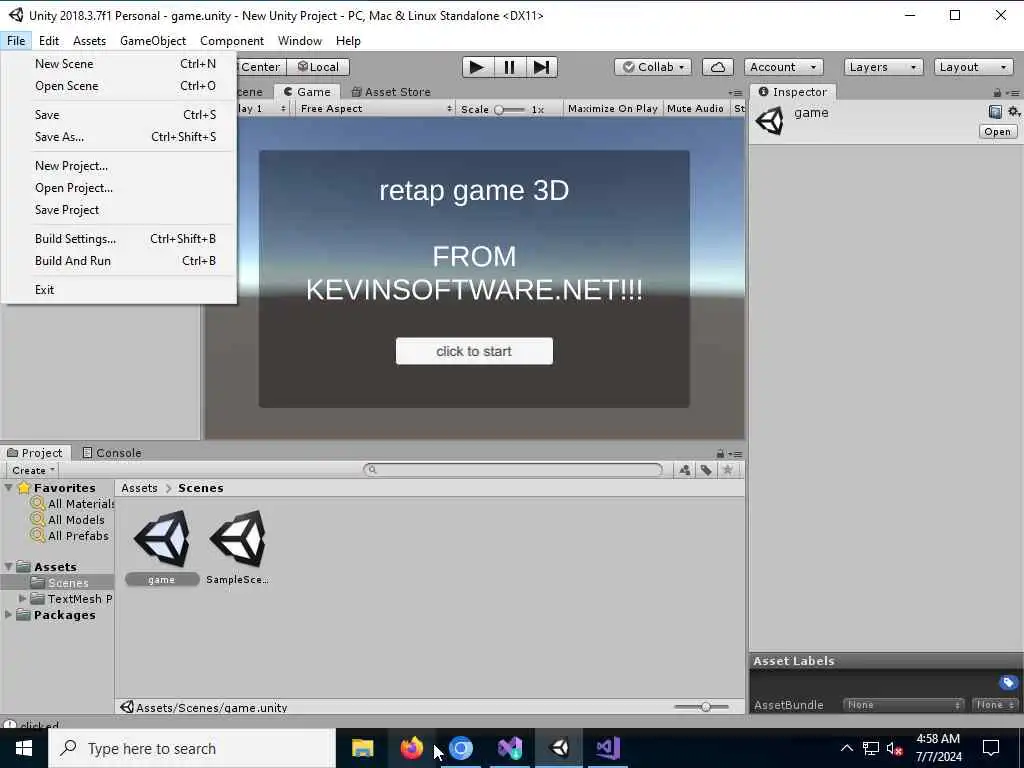The image size is (1024, 768).
Task: Open the purple Visual Studio taskbar icon
Action: (x=608, y=748)
